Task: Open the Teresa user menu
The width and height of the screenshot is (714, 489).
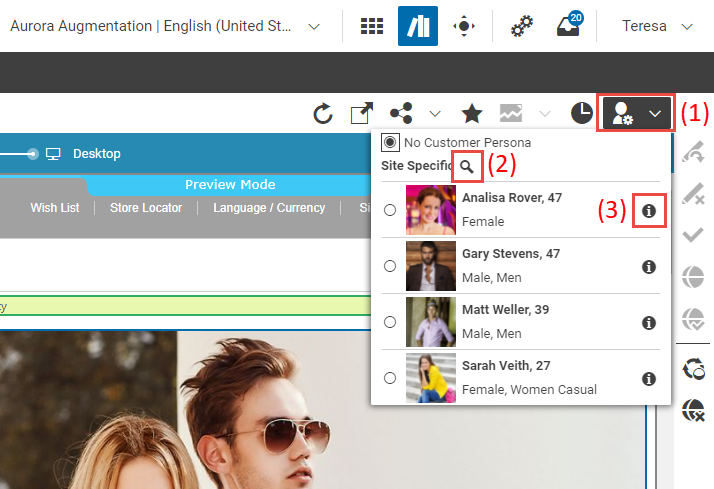Action: [657, 26]
